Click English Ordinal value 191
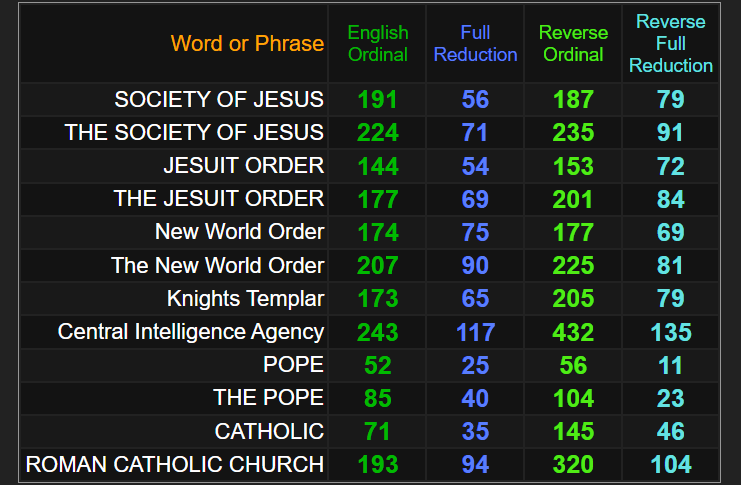 [377, 99]
